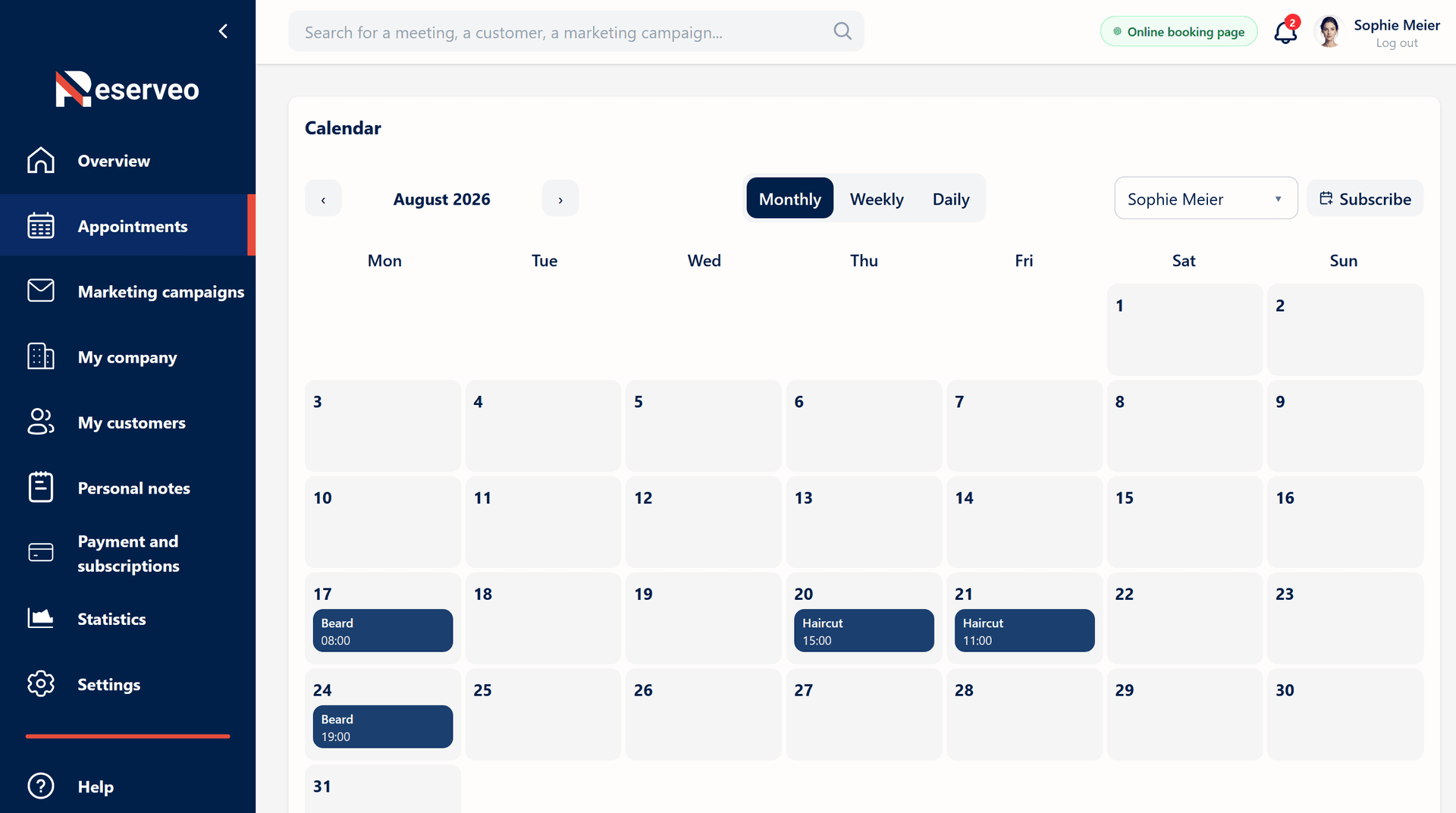Go to the next month
Screen dimensions: 1456x813
[560, 199]
